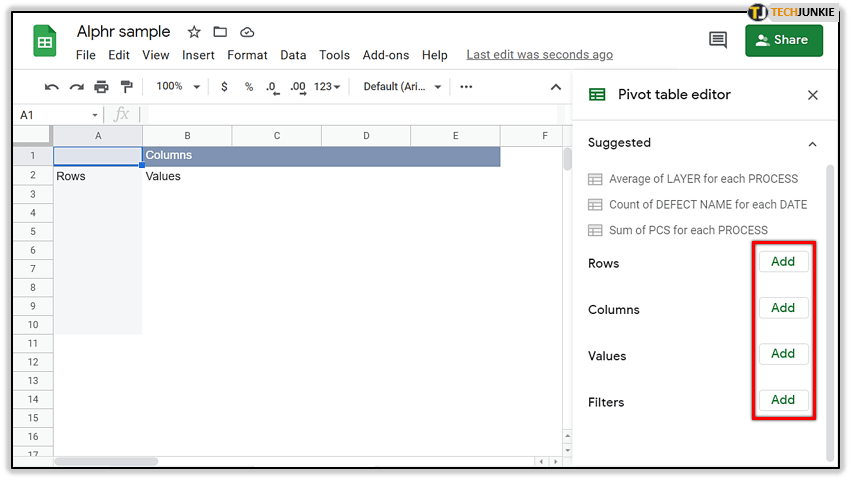Image resolution: width=851 pixels, height=480 pixels.
Task: Click the green Share button
Action: [783, 40]
